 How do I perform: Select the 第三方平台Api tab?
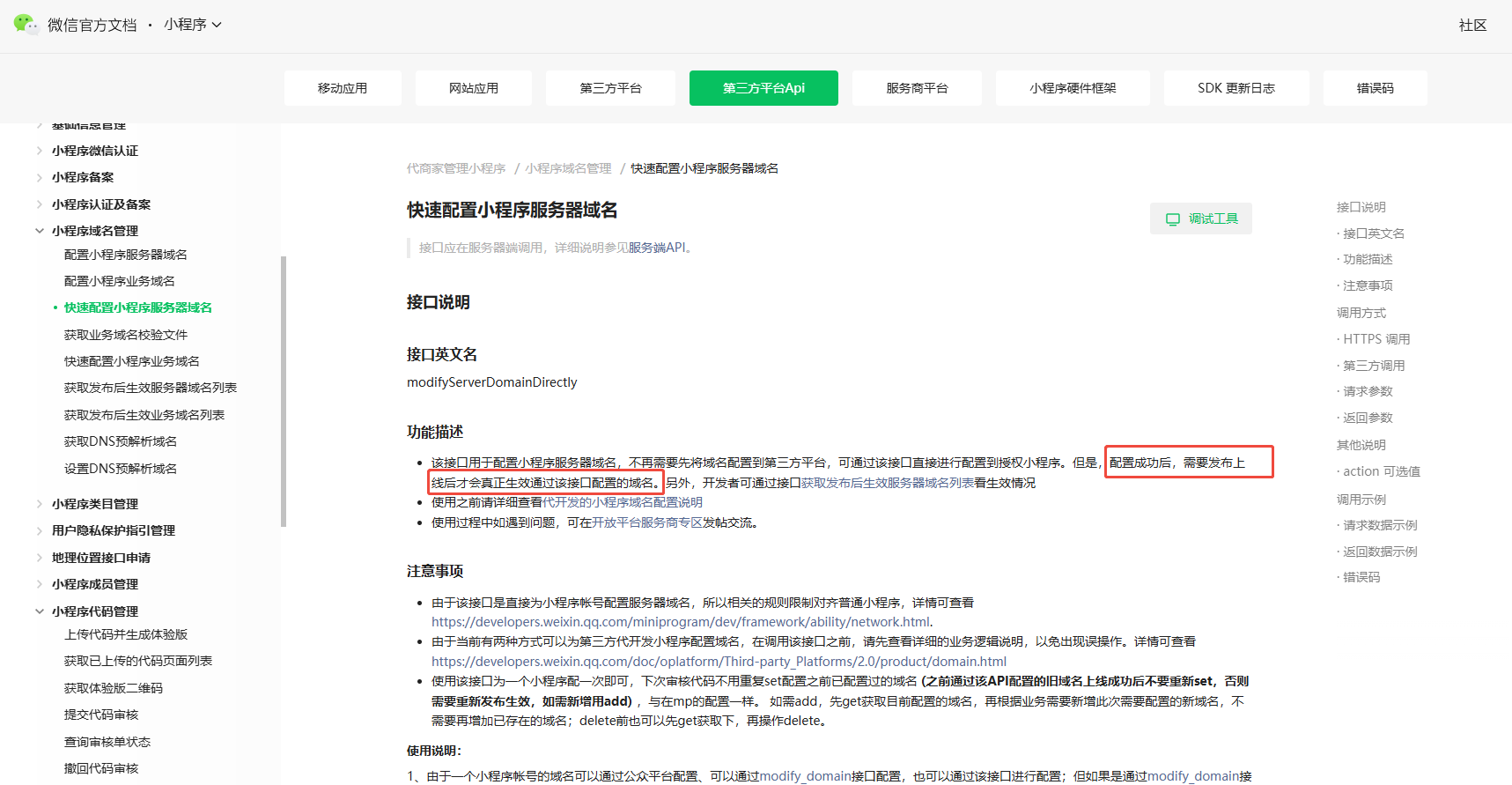(763, 88)
